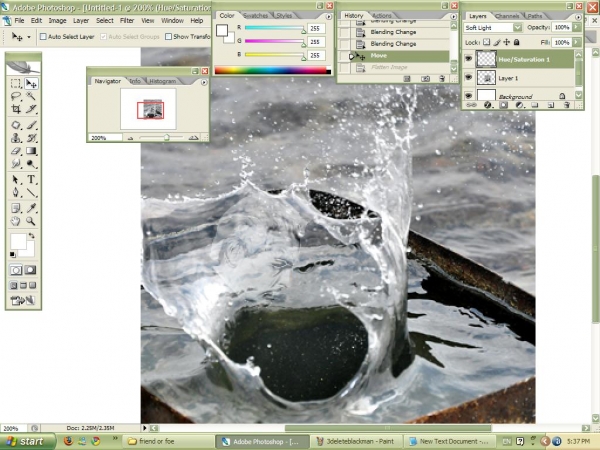The width and height of the screenshot is (600, 450).
Task: Select the Eraser tool
Action: click(16, 151)
